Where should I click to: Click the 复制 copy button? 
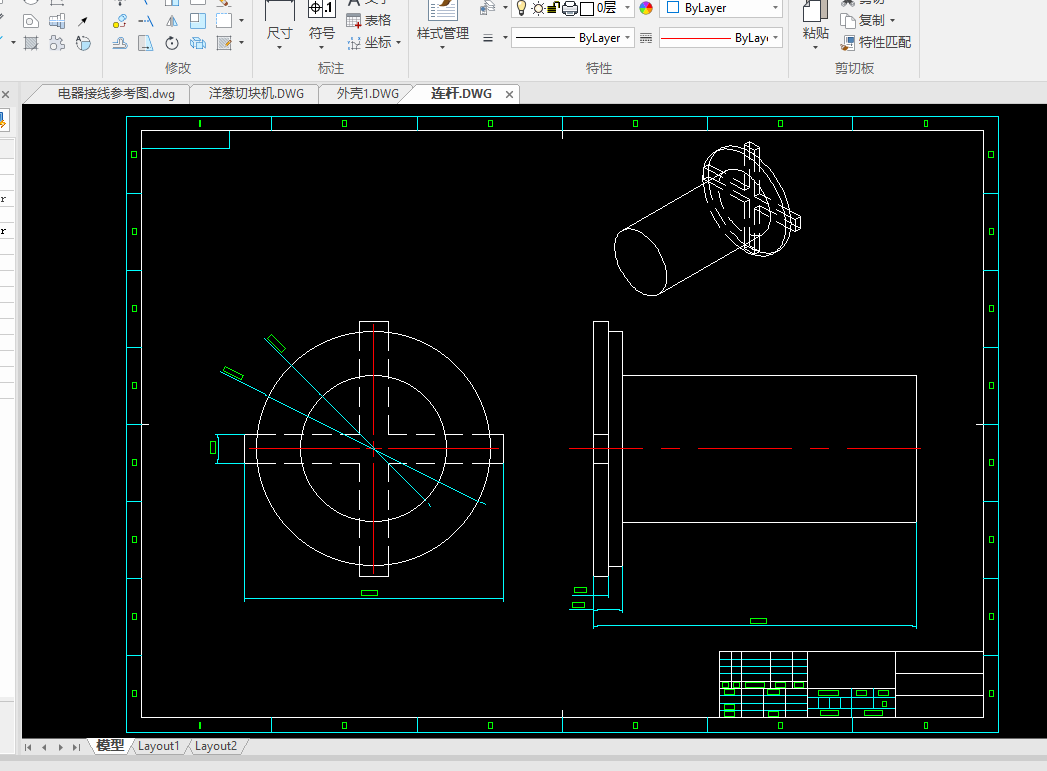[x=863, y=21]
